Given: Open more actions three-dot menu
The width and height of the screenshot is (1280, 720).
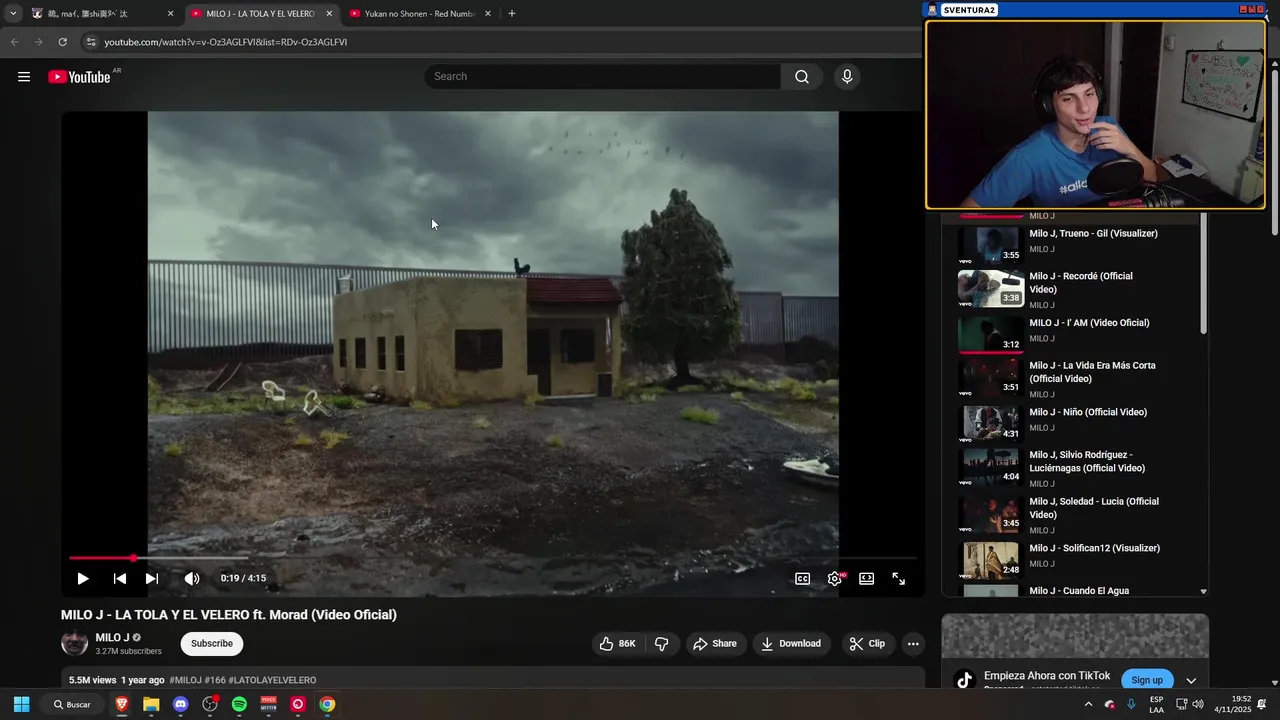Looking at the screenshot, I should pos(913,644).
